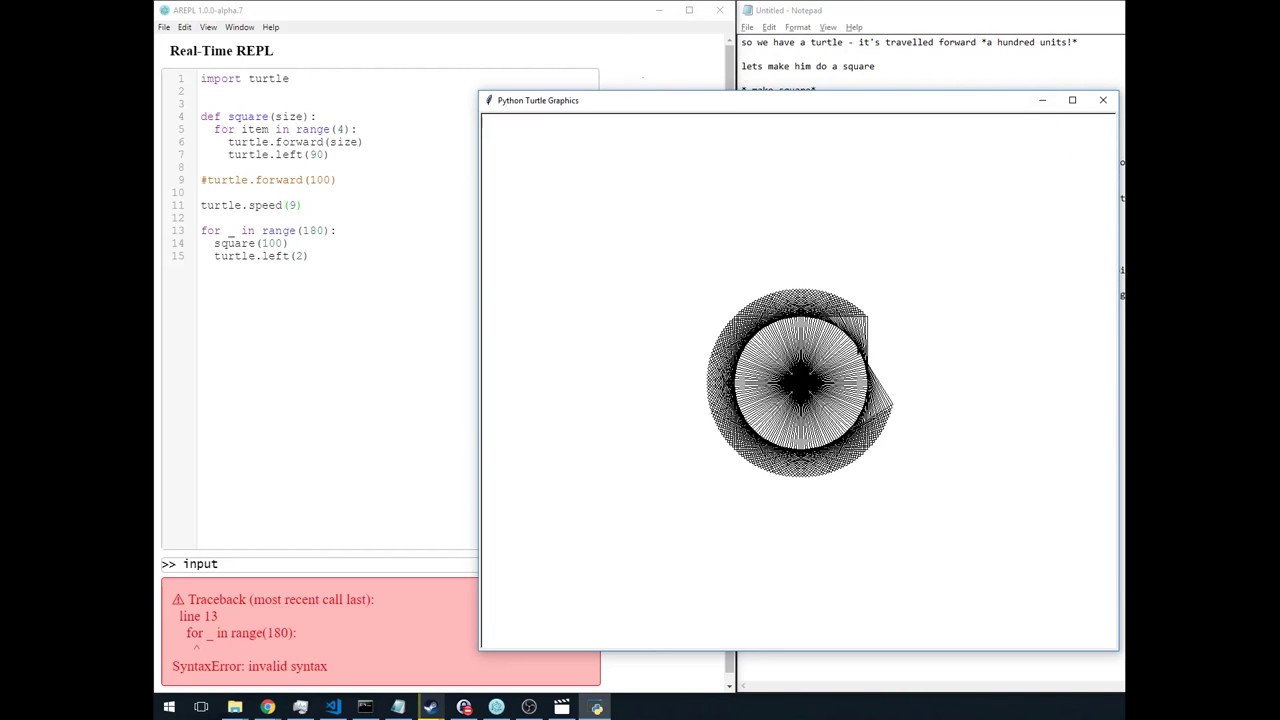Click the 'turtle.left(90)' code line
This screenshot has height=720, width=1280.
click(x=278, y=155)
